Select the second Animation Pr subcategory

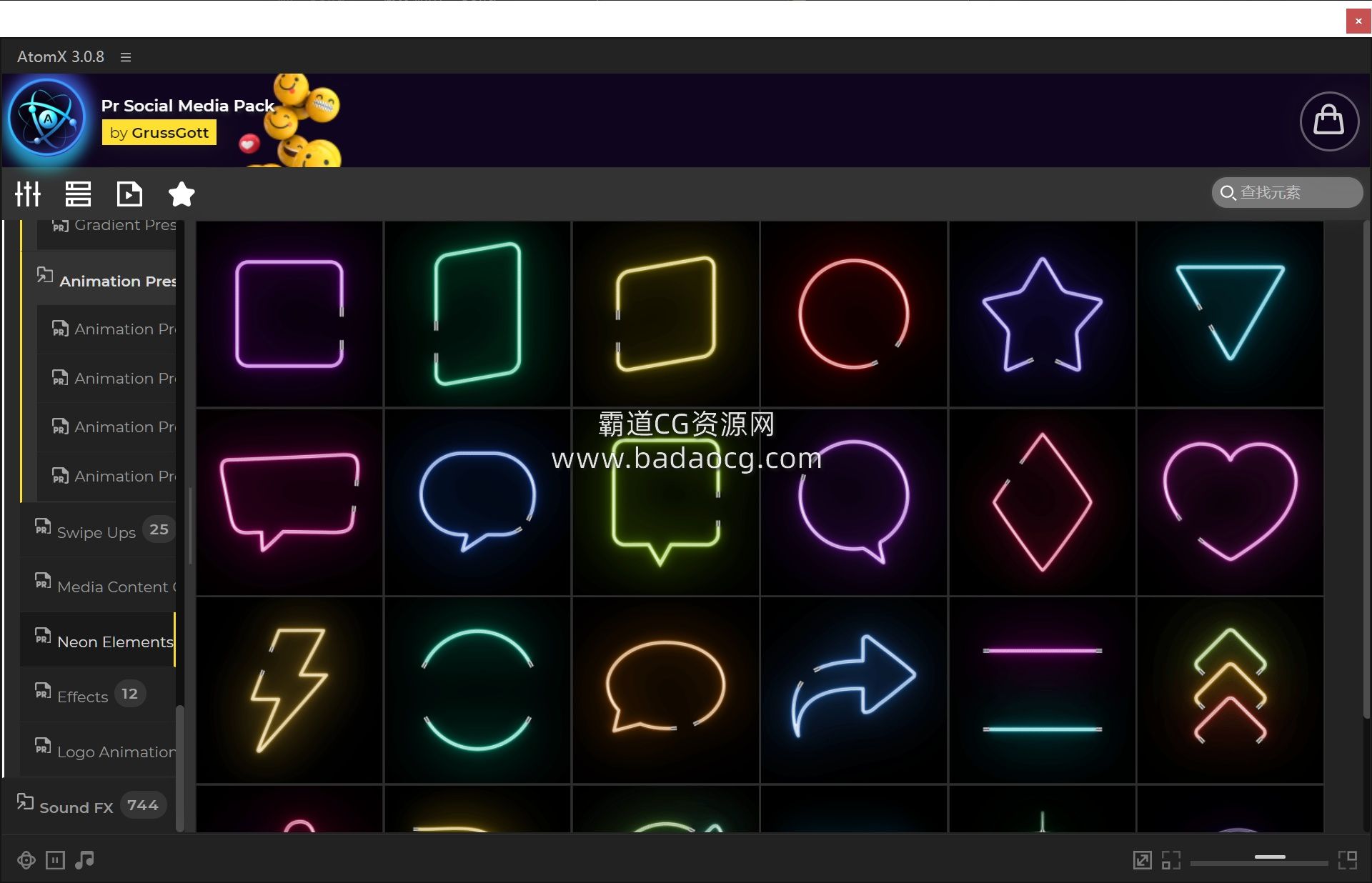[x=106, y=378]
